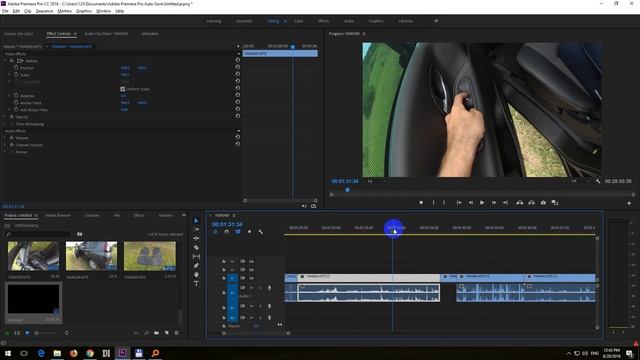Viewport: 640px width, 360px height.
Task: Switch to Media Browser tab
Action: coord(58,215)
